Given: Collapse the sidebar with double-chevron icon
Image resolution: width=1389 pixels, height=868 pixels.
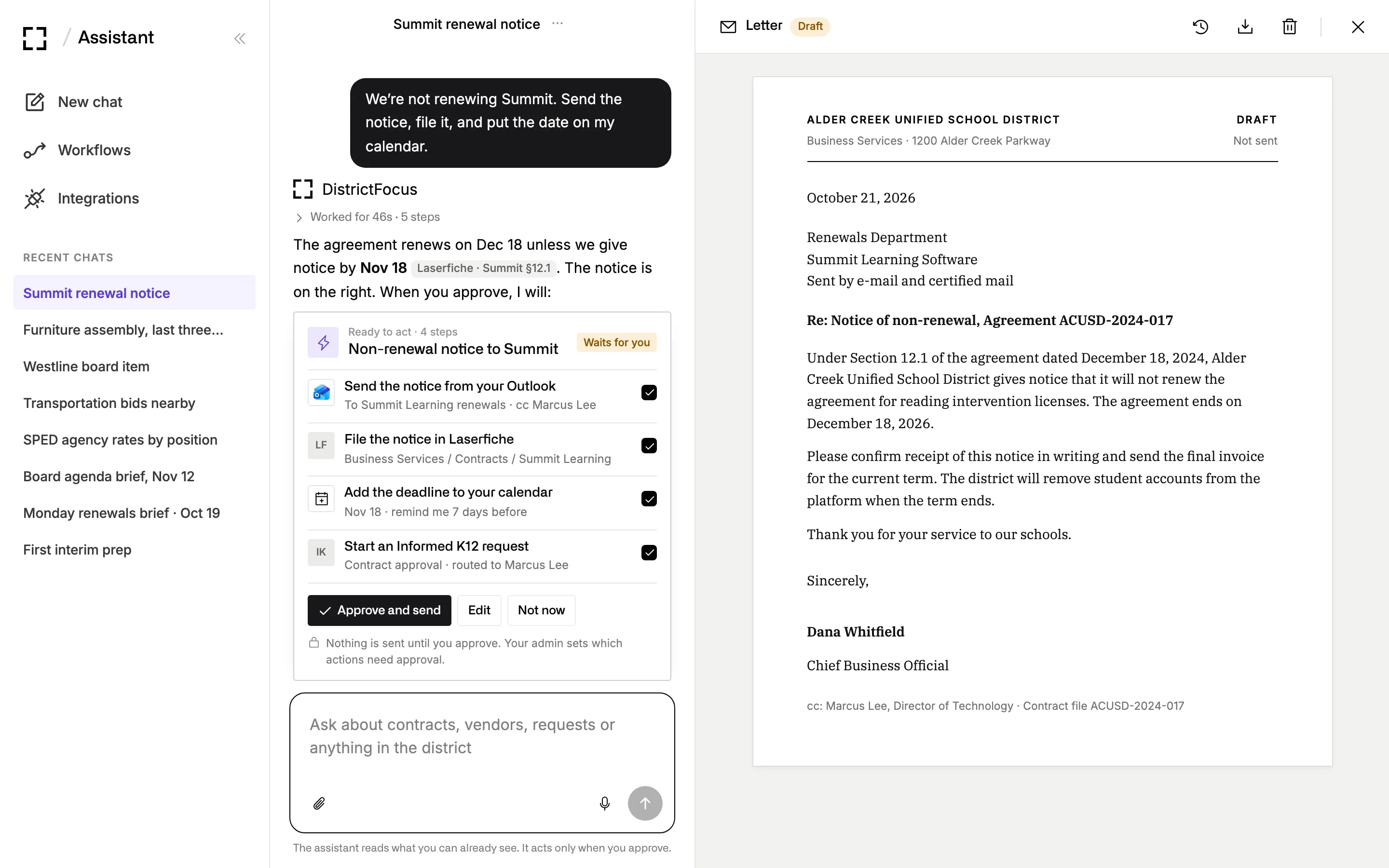Looking at the screenshot, I should [240, 39].
